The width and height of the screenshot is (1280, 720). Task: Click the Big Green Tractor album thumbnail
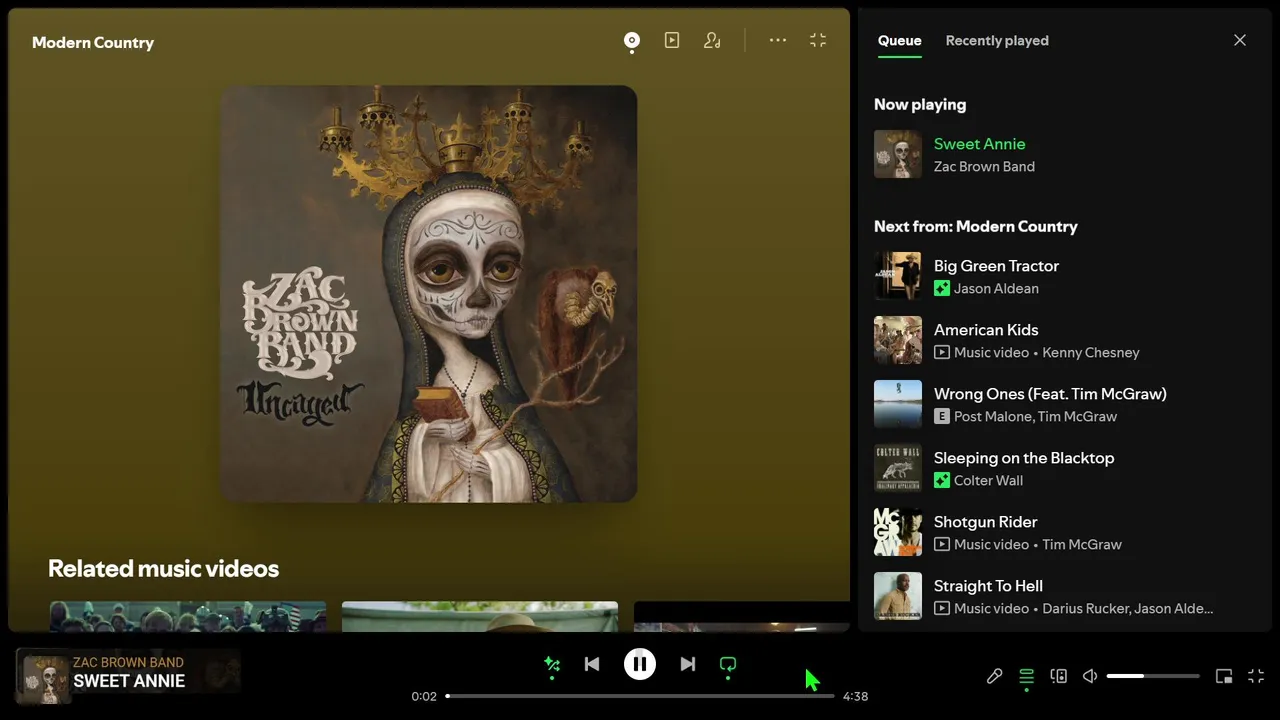click(x=898, y=276)
